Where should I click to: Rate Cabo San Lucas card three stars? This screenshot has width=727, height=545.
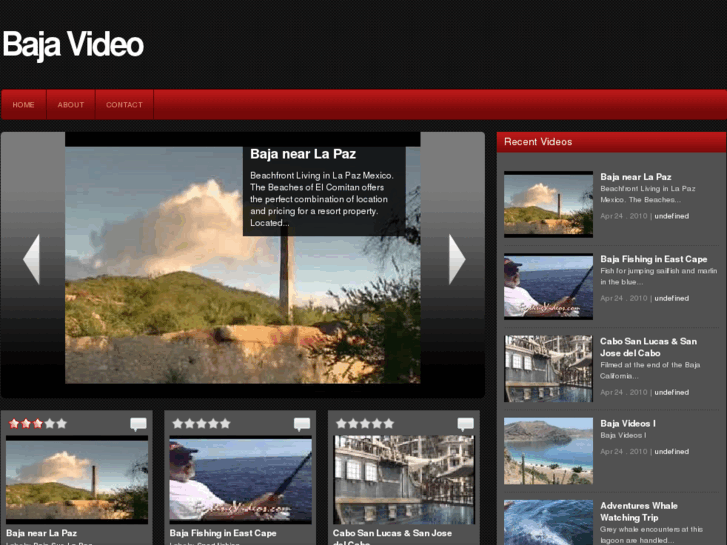(365, 423)
